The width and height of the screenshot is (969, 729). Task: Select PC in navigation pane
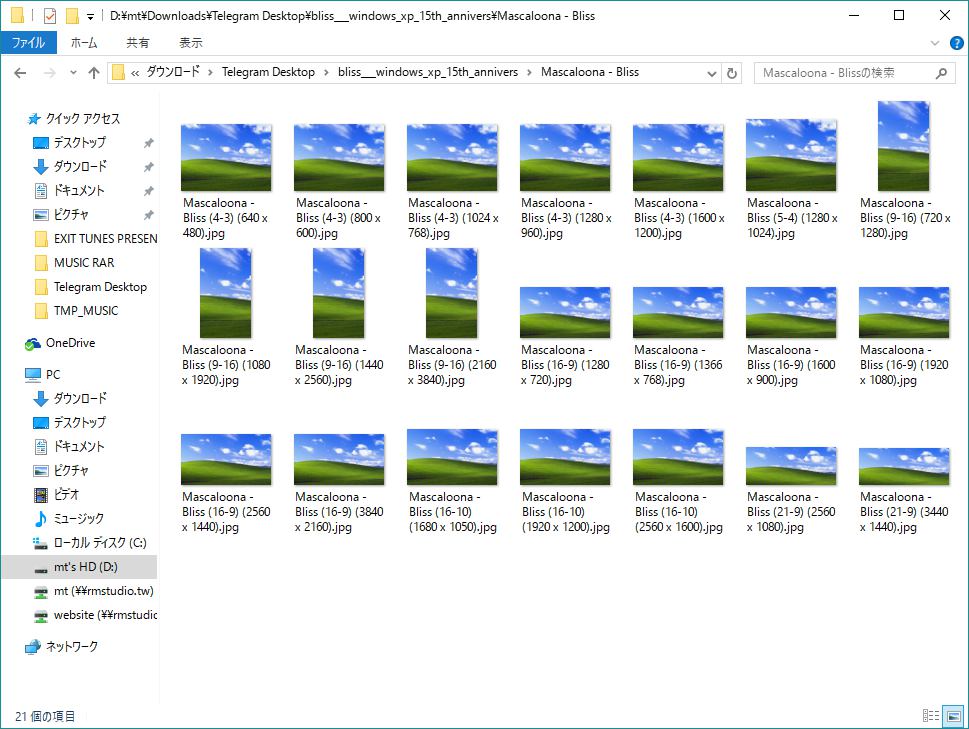[x=53, y=374]
